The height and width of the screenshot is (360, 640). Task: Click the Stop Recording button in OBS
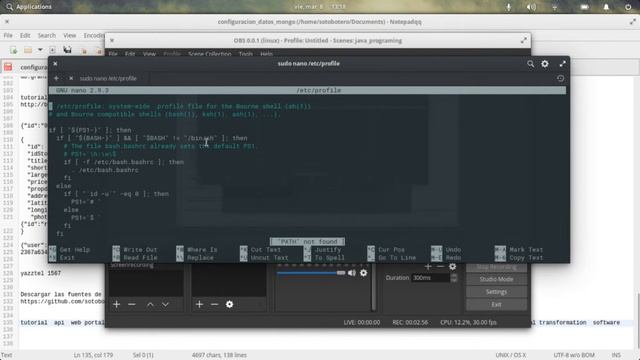pyautogui.click(x=496, y=267)
